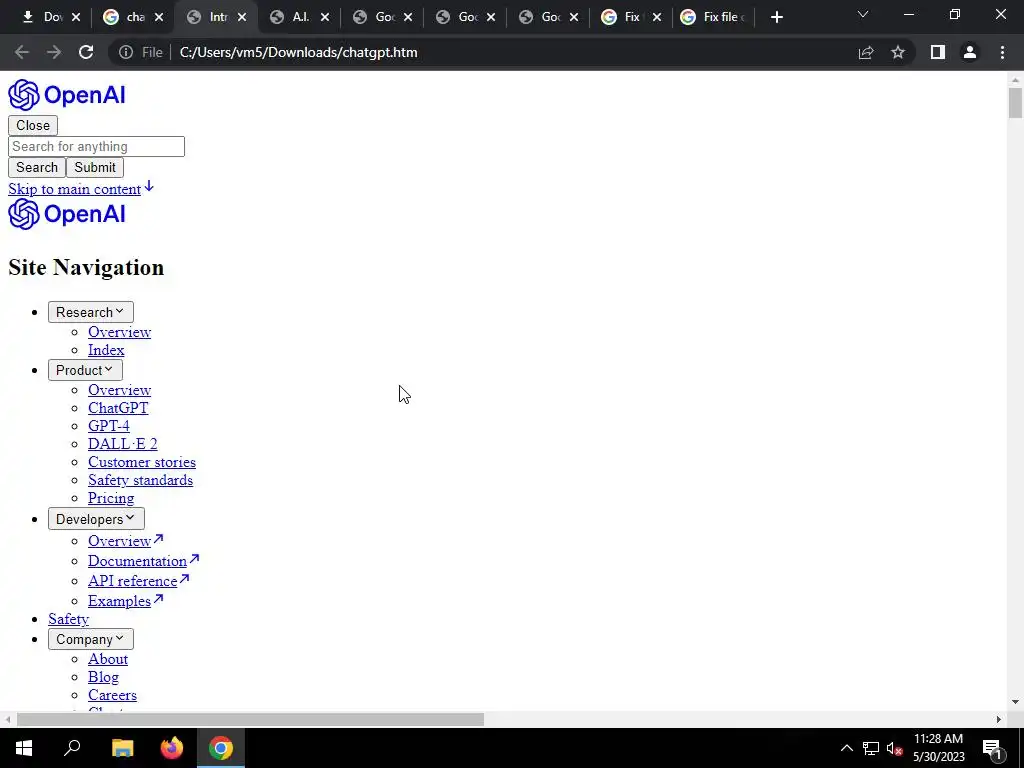
Task: Open the Chrome profile avatar
Action: coord(970,52)
